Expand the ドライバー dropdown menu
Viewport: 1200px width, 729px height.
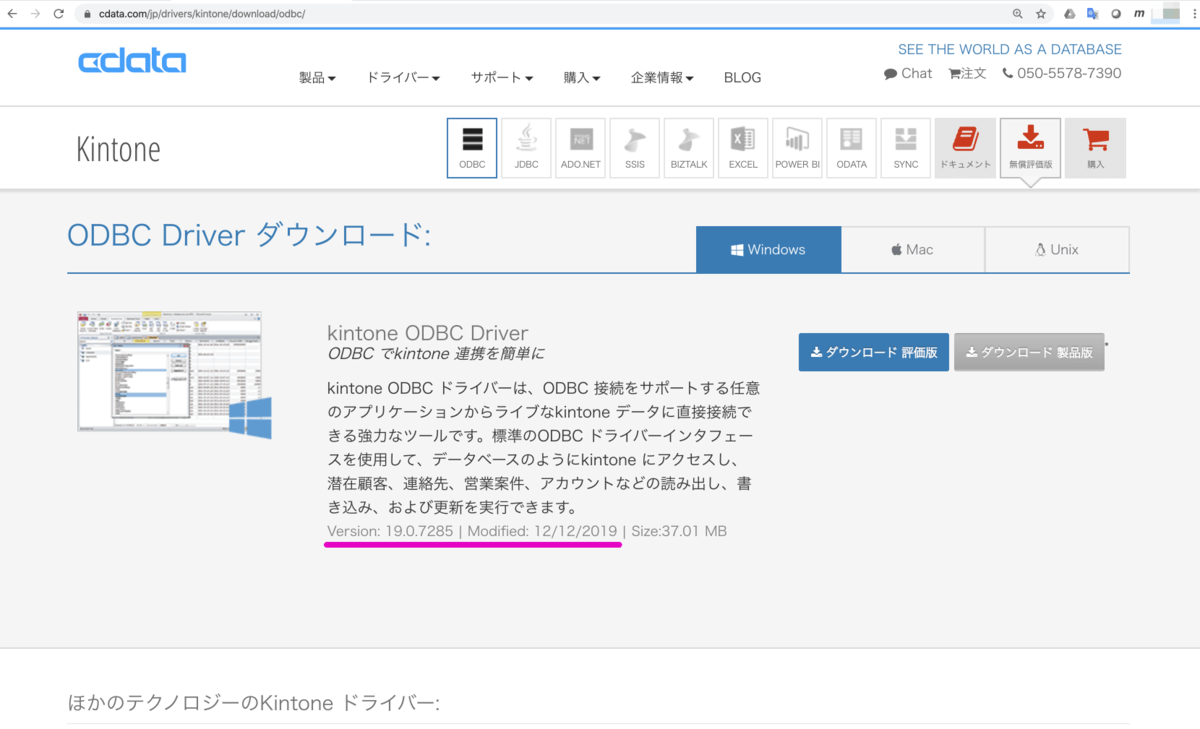tap(403, 78)
